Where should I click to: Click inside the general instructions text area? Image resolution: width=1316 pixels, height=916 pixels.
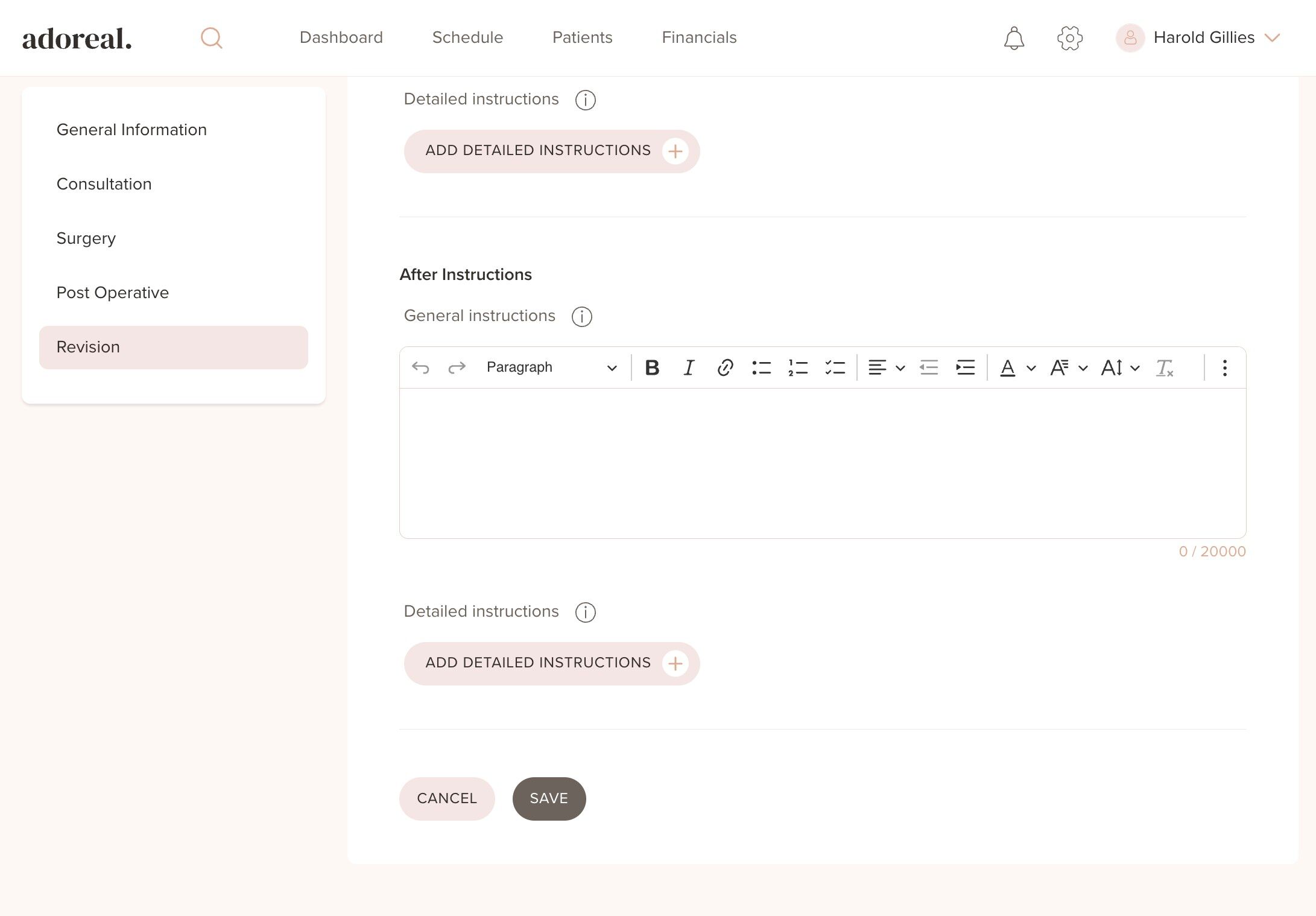click(822, 463)
